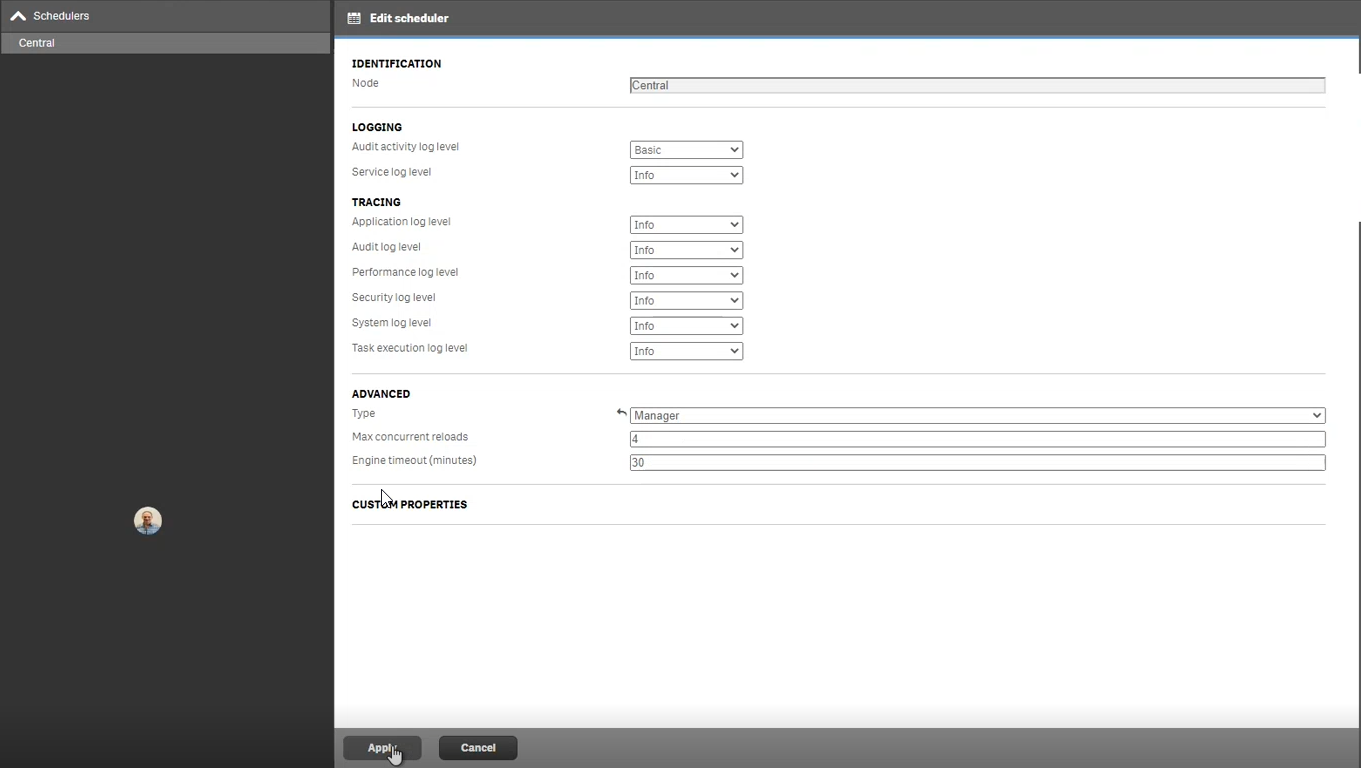This screenshot has width=1361, height=768.
Task: Click the LOGGING section heading
Action: pyautogui.click(x=377, y=127)
